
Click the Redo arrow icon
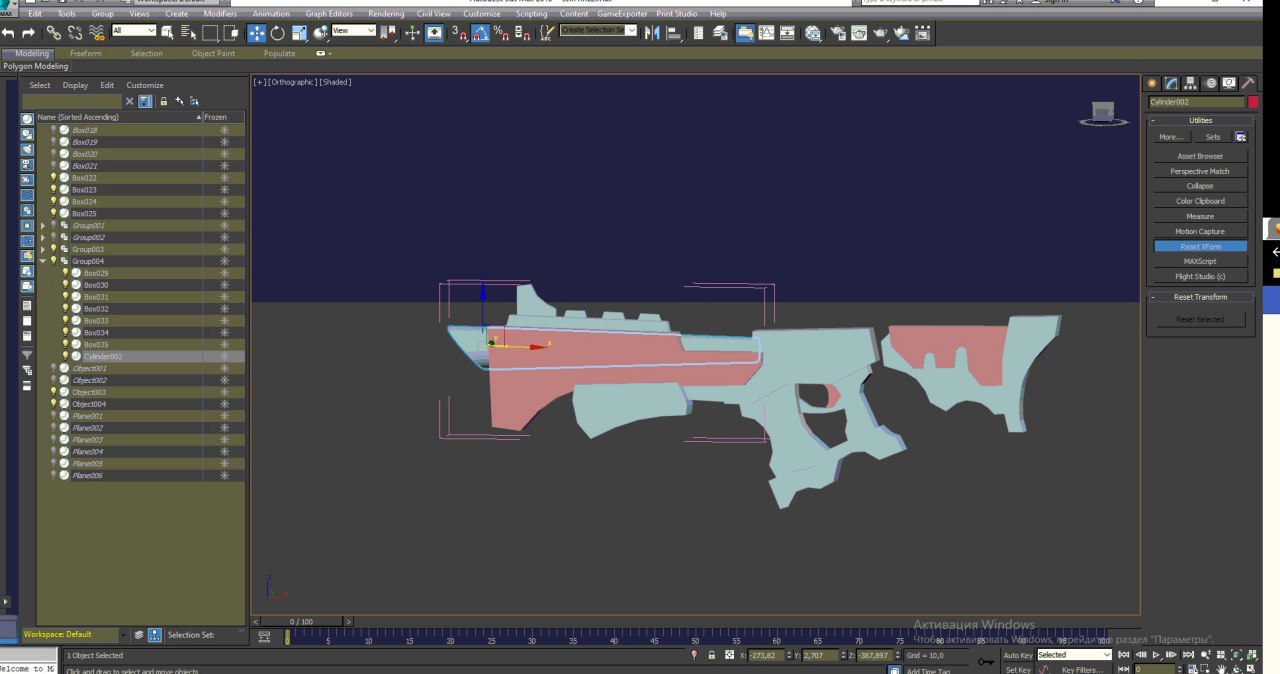[28, 33]
